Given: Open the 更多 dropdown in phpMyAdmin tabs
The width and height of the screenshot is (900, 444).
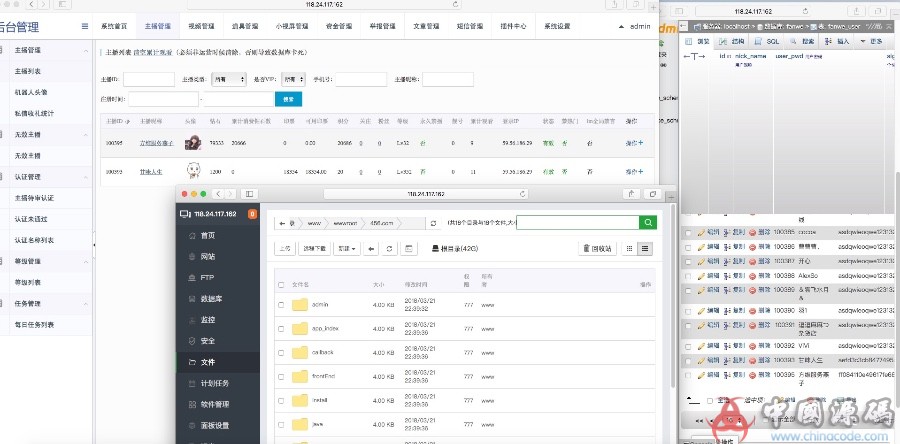Looking at the screenshot, I should 872,41.
